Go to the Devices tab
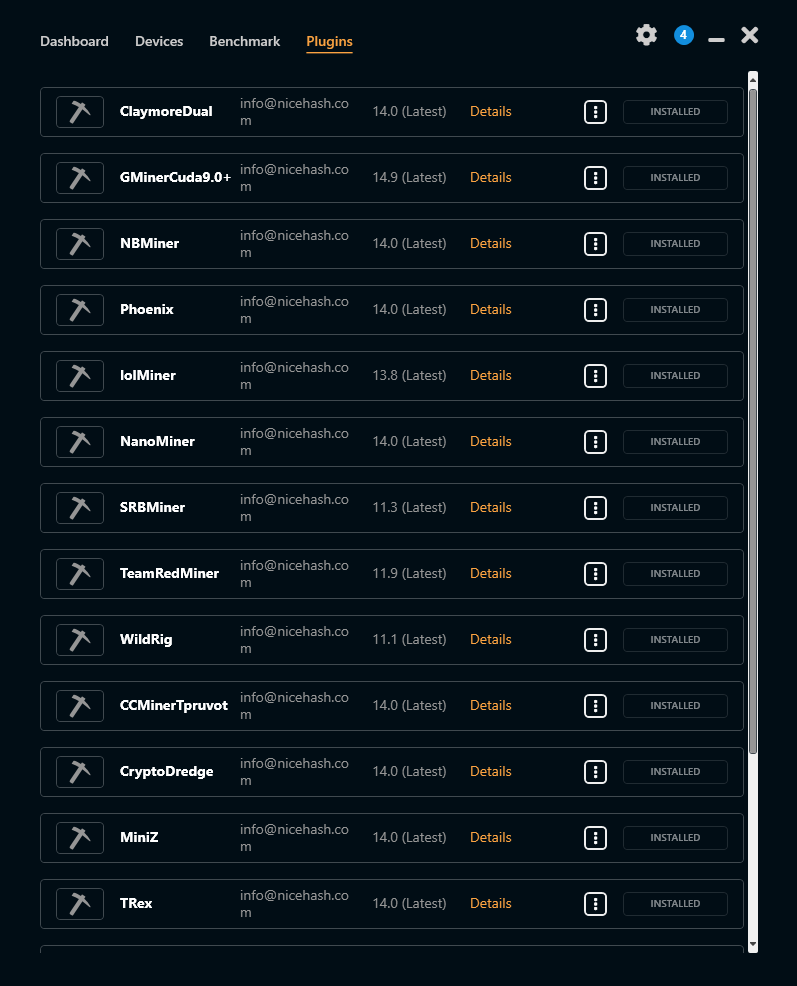 click(x=159, y=42)
